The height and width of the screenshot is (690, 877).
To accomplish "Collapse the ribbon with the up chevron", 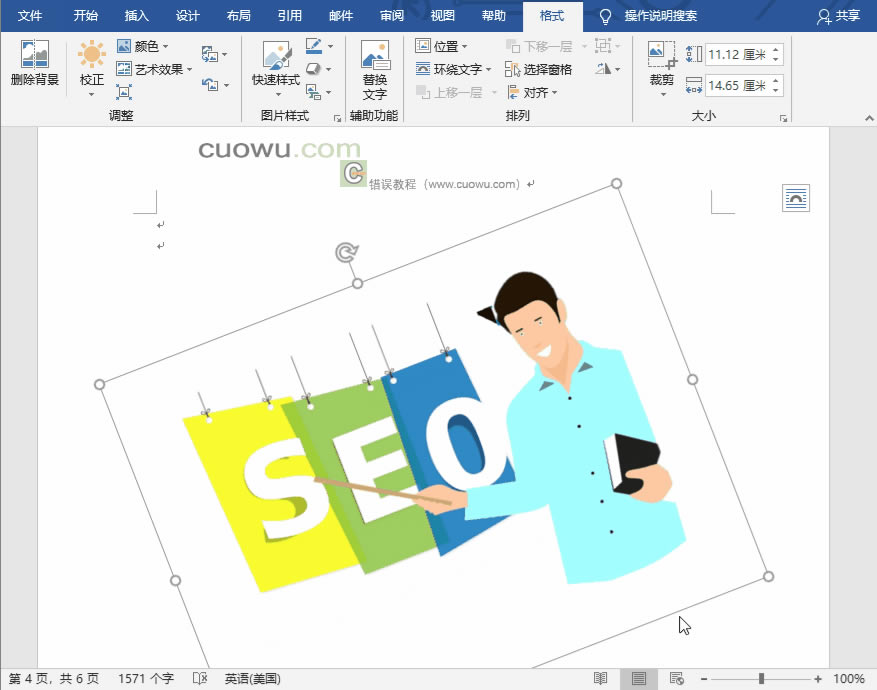I will click(869, 118).
